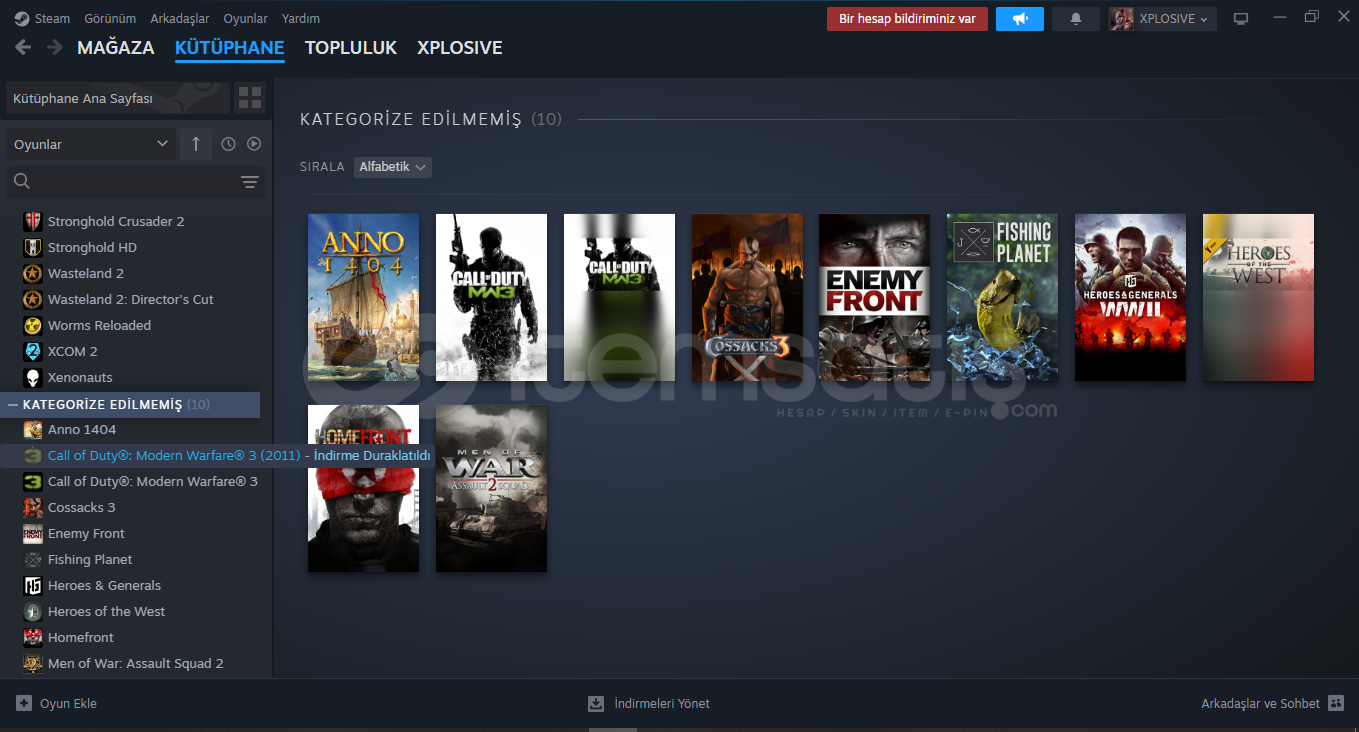Image resolution: width=1359 pixels, height=732 pixels.
Task: Click the Heroes & Generals game icon
Action: [33, 585]
